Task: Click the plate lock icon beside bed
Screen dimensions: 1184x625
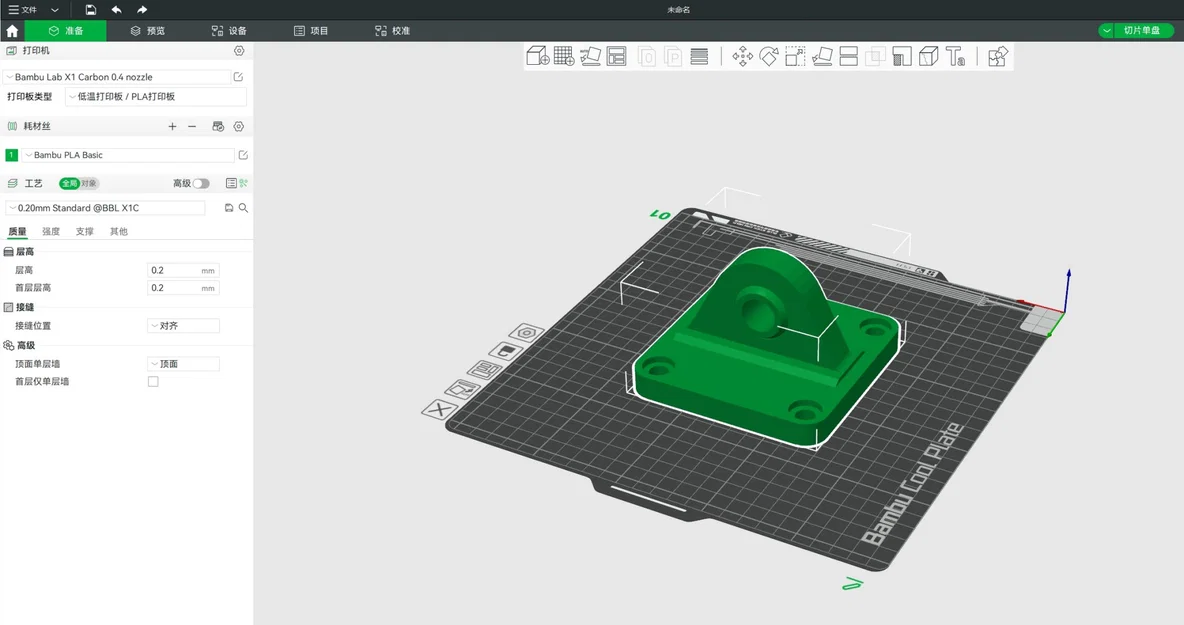Action: click(506, 351)
